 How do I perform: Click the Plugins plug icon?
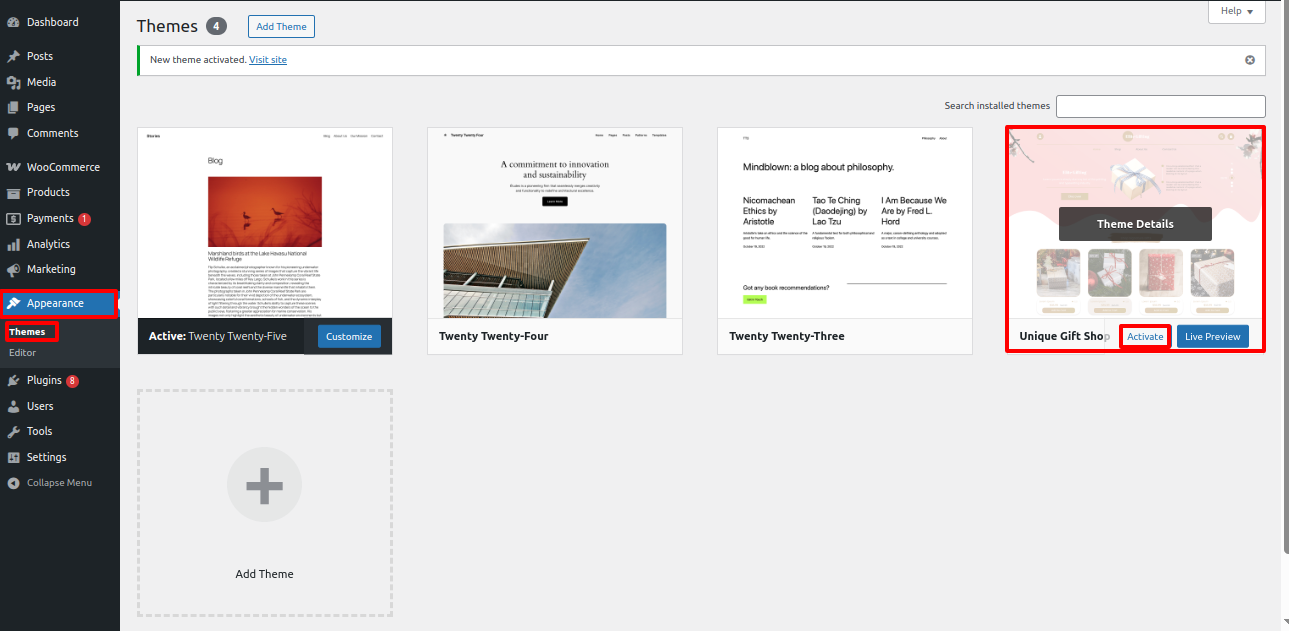click(13, 380)
